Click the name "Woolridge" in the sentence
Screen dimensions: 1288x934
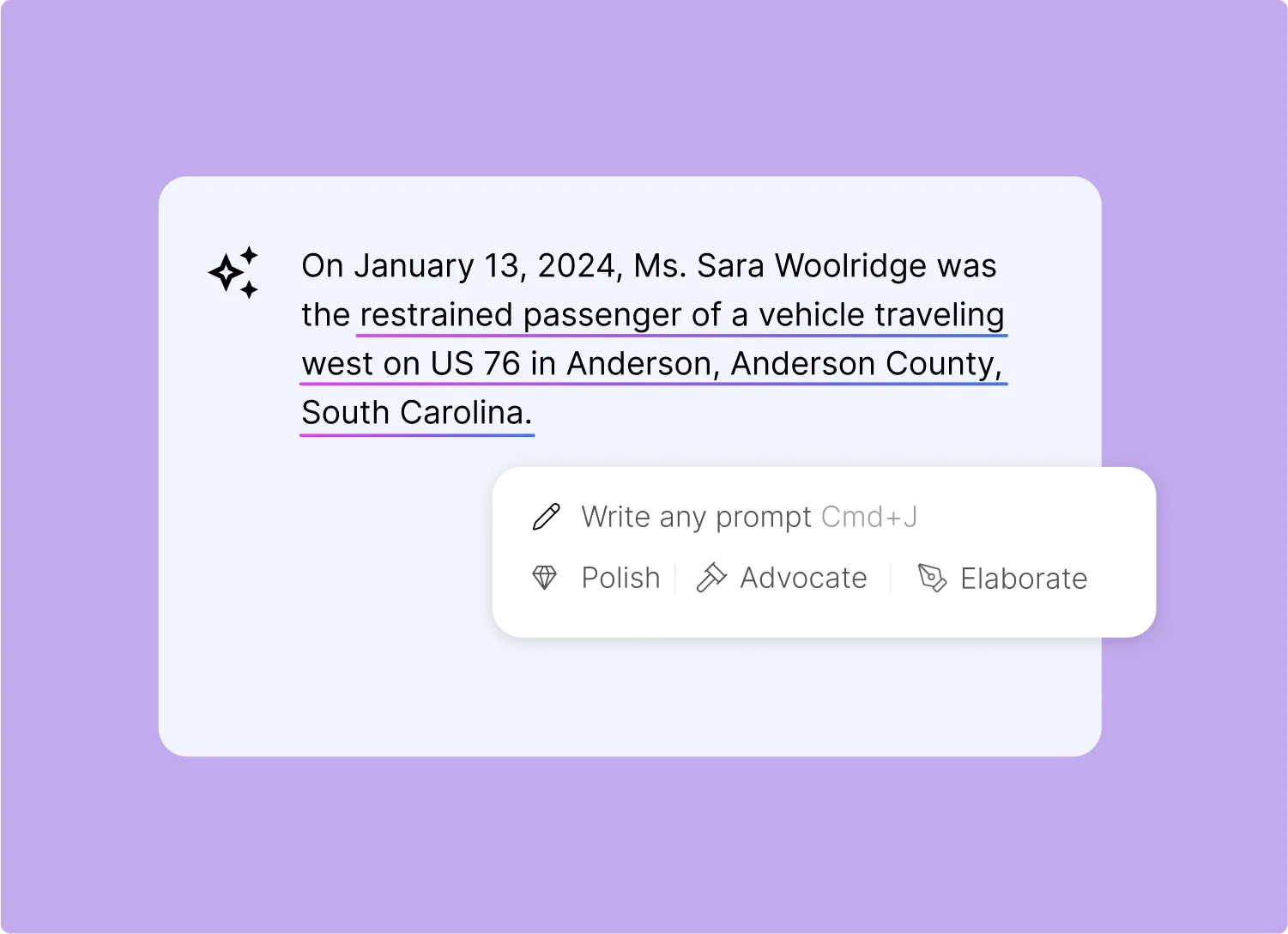point(850,266)
